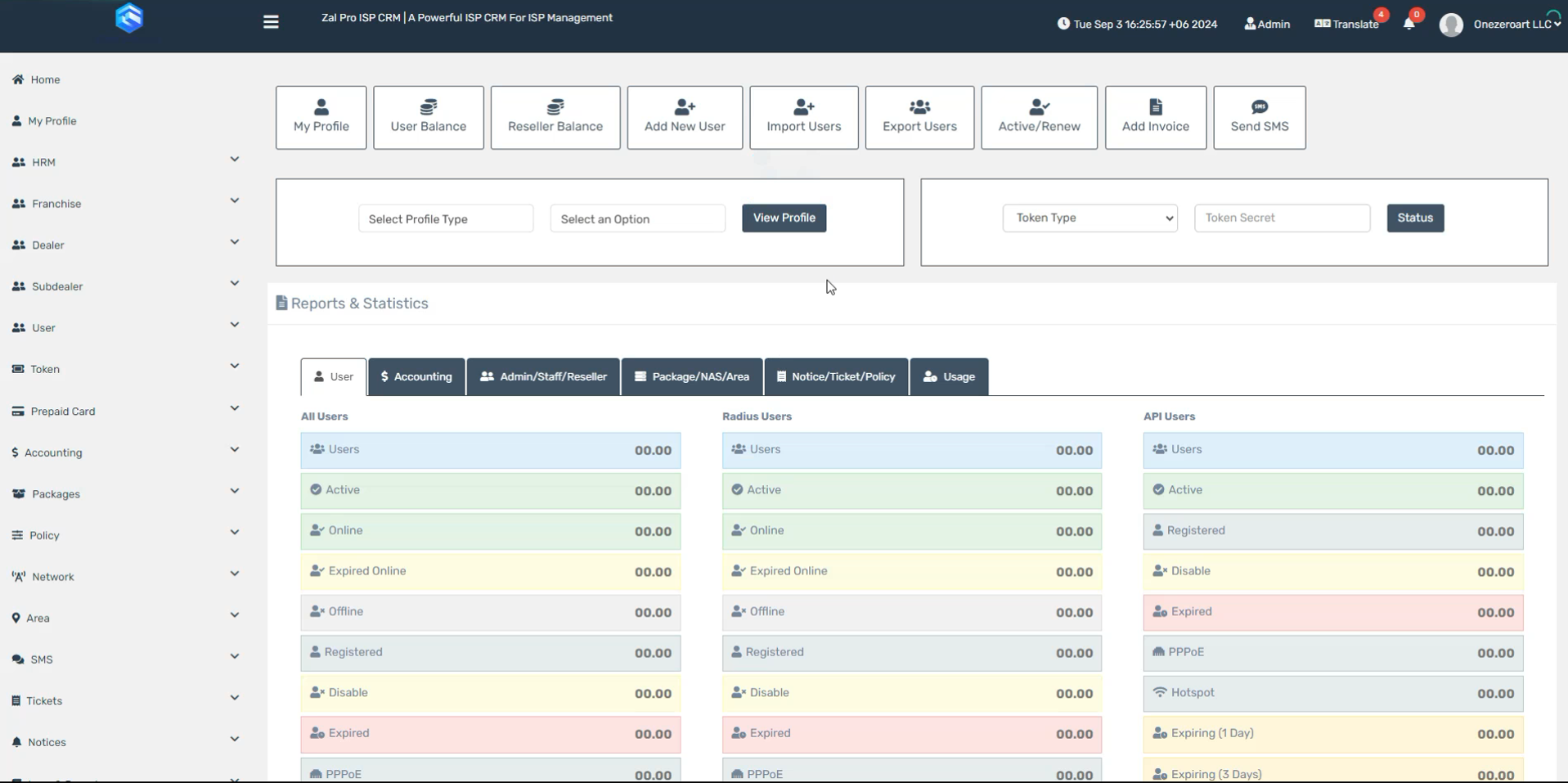Expand the Accounting sidebar section
Image resolution: width=1568 pixels, height=783 pixels.
pos(125,452)
